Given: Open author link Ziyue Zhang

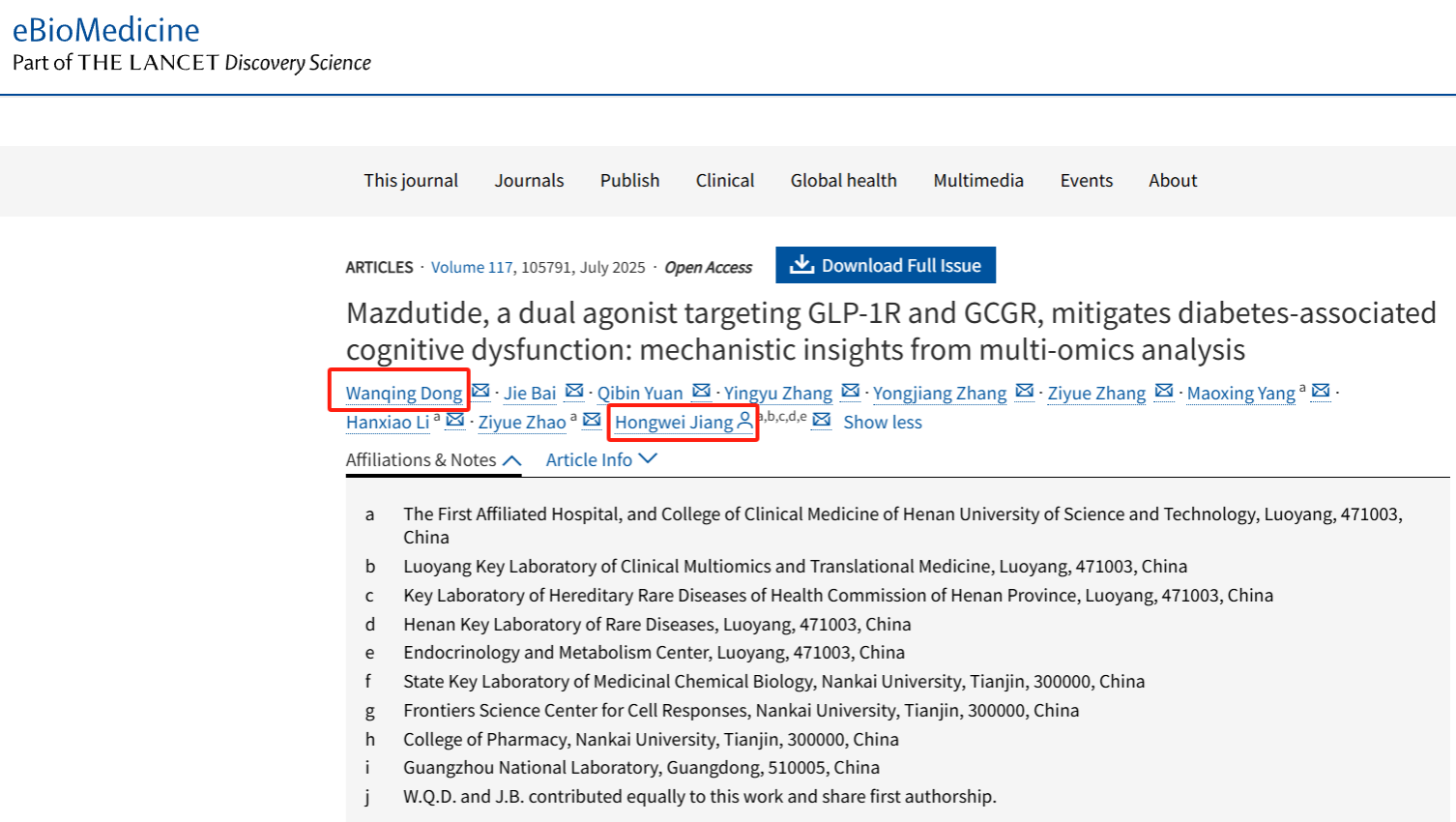Looking at the screenshot, I should (1096, 394).
